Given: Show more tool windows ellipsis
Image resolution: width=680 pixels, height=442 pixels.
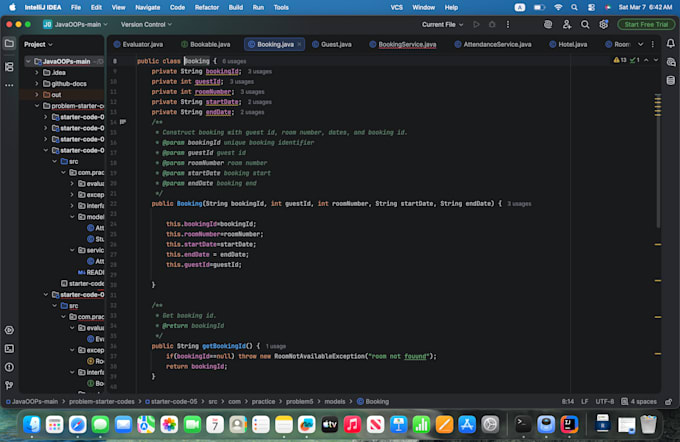Looking at the screenshot, I should click(9, 85).
